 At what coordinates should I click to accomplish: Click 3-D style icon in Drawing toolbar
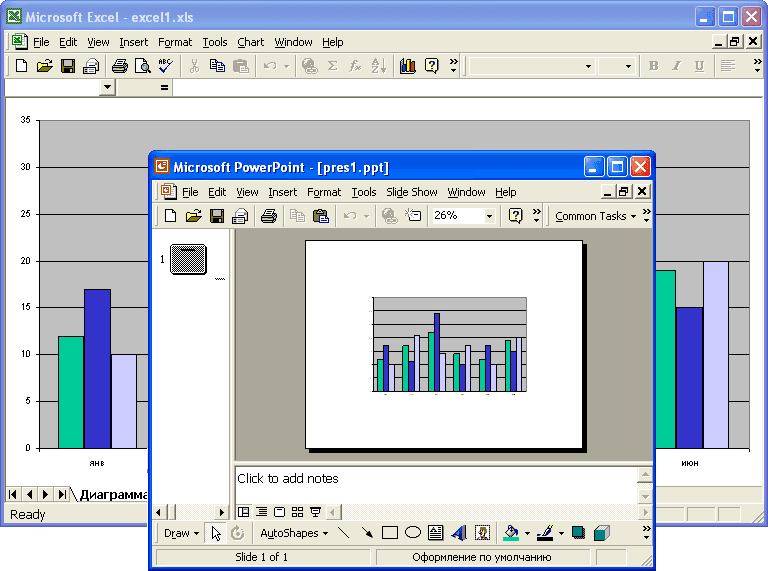click(601, 533)
